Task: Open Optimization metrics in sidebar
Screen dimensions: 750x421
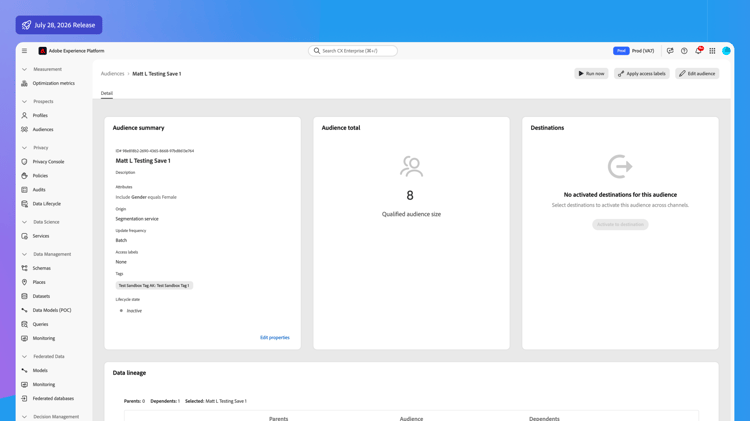Action: pos(54,83)
